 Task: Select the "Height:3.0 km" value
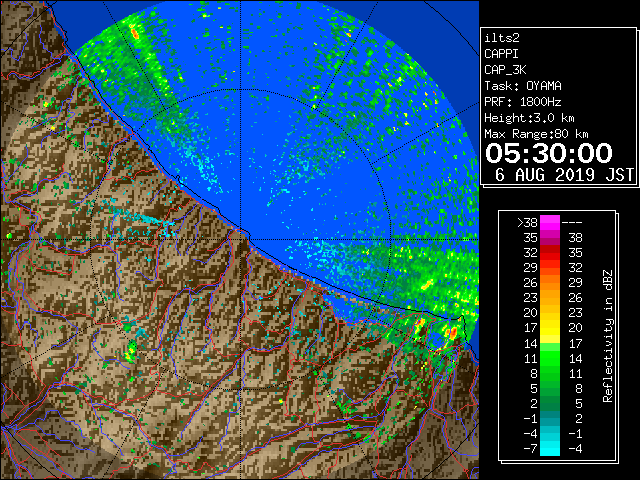point(529,118)
